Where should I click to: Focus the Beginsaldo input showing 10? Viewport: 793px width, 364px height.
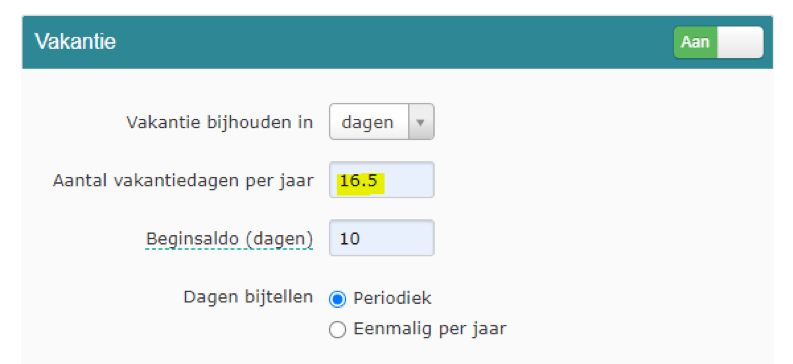[381, 238]
